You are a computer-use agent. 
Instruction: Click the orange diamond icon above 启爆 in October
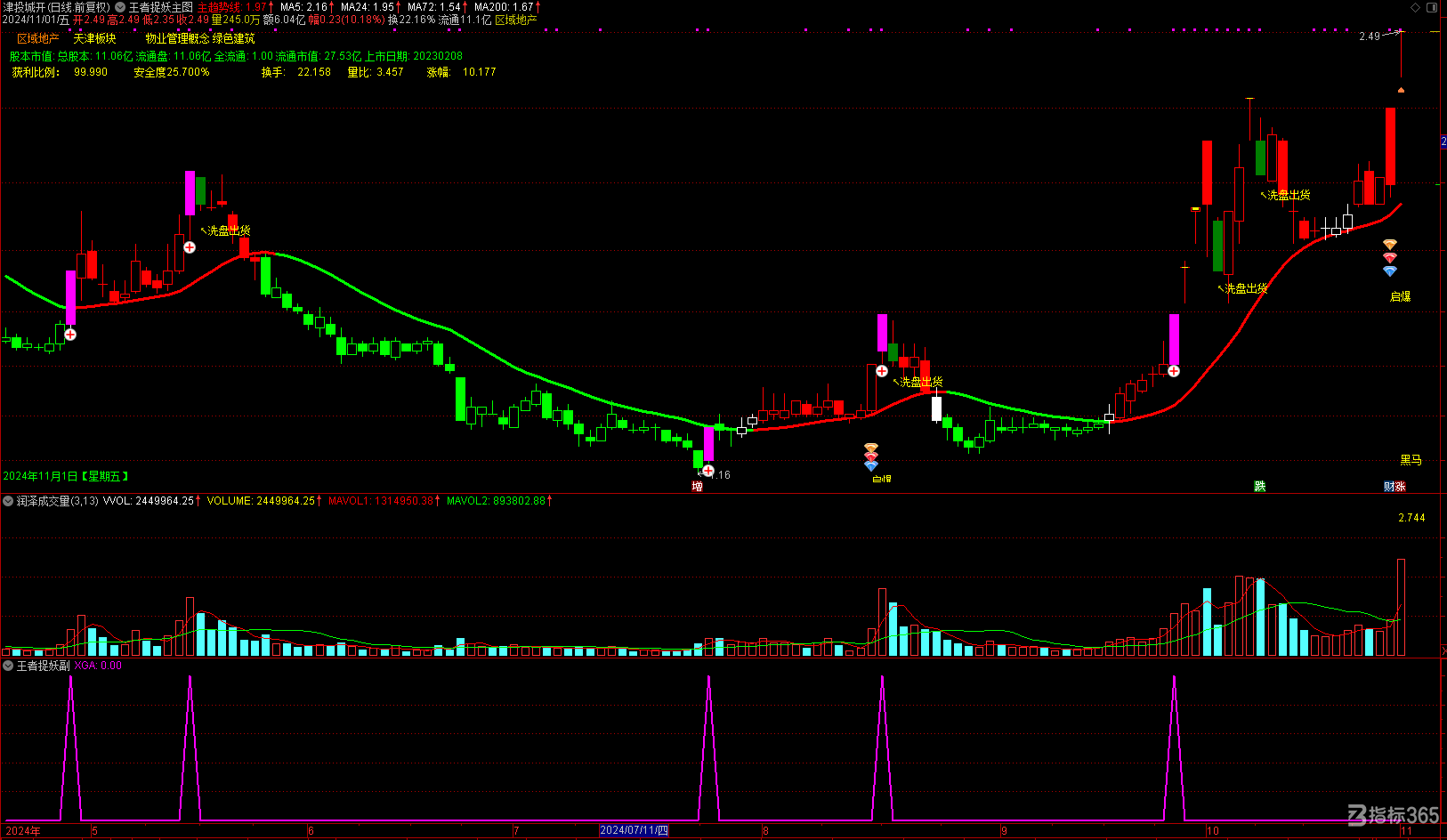(x=1390, y=245)
